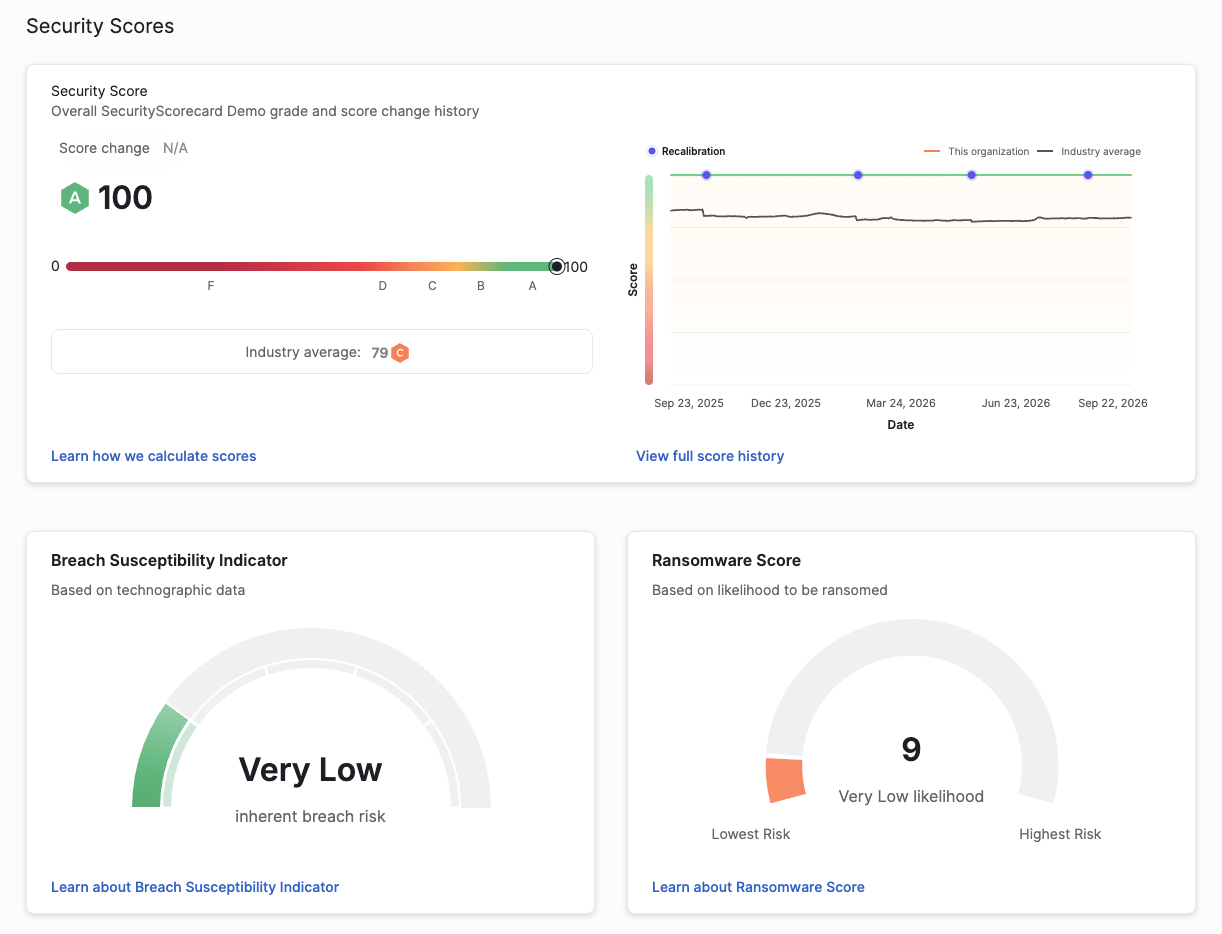Image resolution: width=1222 pixels, height=934 pixels.
Task: Click the B grade label under the scale
Action: coord(481,286)
